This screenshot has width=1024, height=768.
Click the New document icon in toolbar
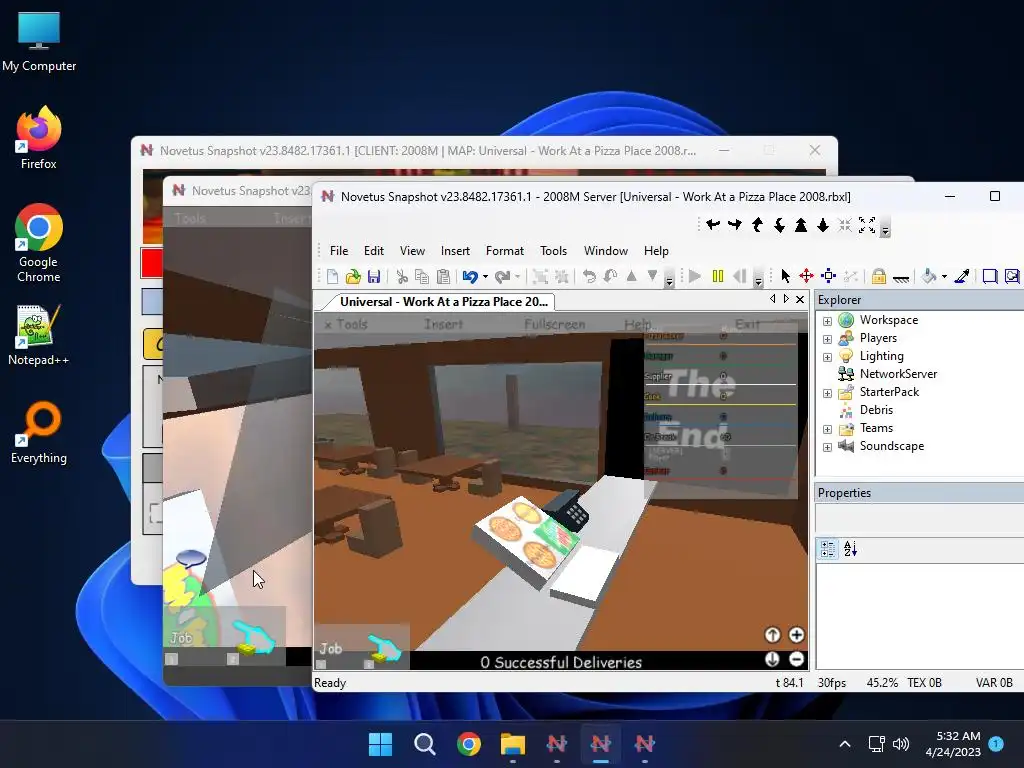coord(332,277)
